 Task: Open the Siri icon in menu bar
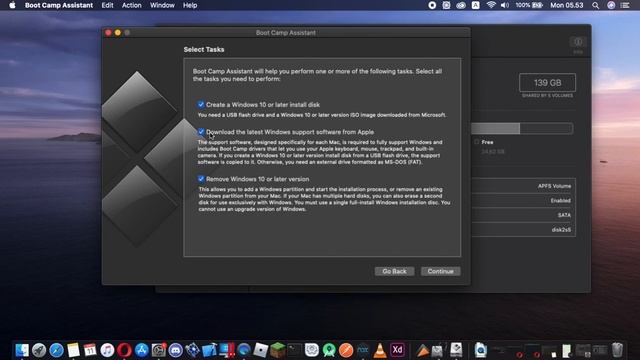click(611, 5)
